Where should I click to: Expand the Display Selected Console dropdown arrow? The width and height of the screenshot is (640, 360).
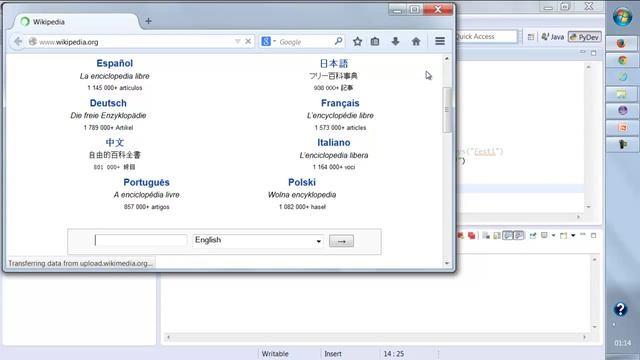553,236
